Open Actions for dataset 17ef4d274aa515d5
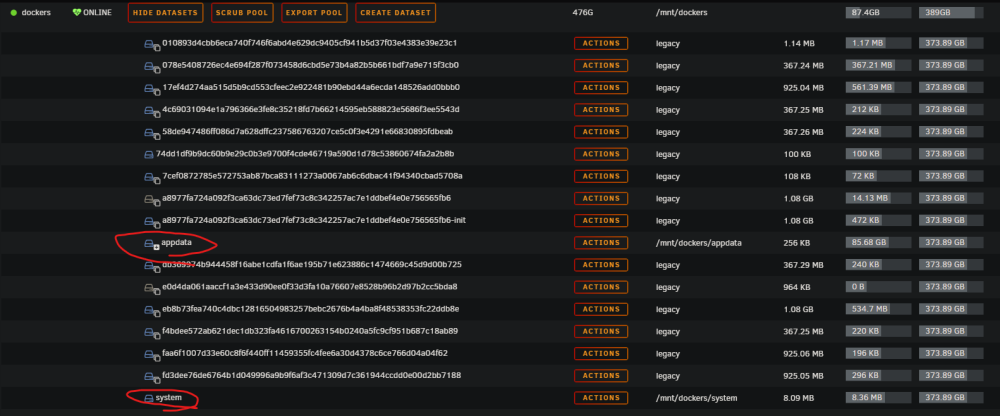 click(601, 87)
